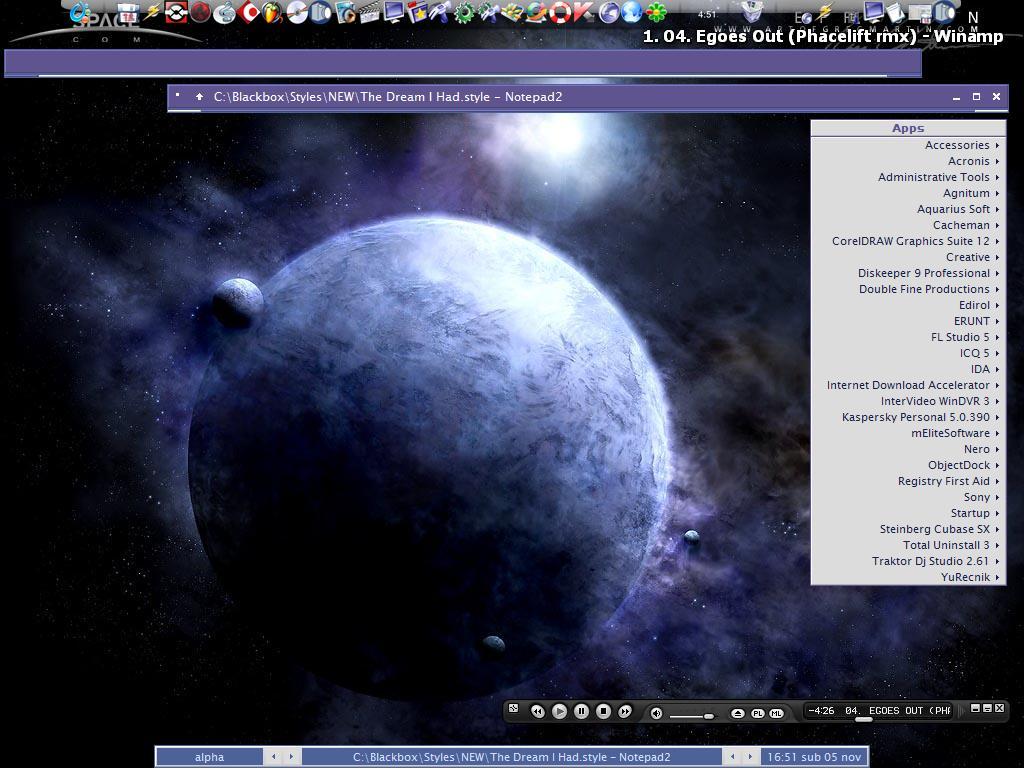Skip to next track in Winamp

(625, 711)
